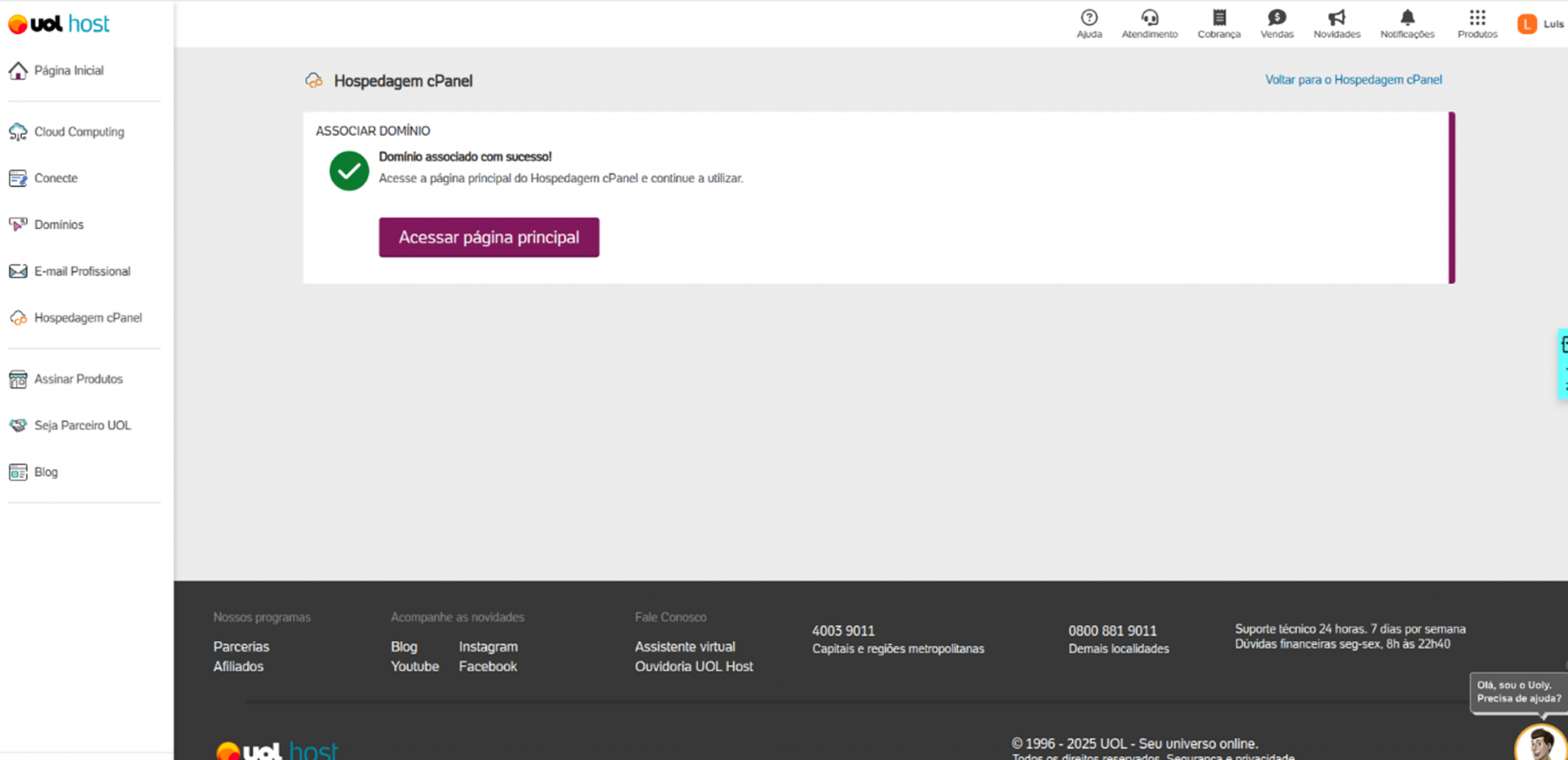Open the Ajuda help icon
Screen dimensions: 1568x760
click(x=1089, y=18)
